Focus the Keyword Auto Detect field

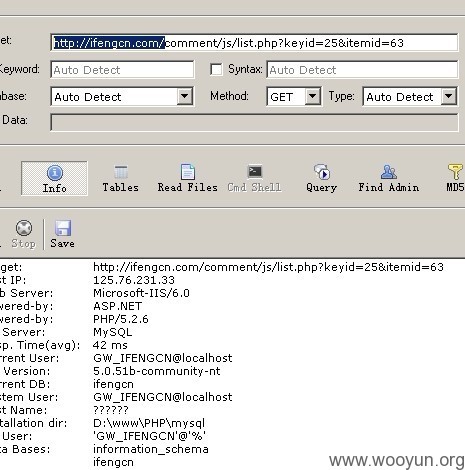[x=122, y=70]
